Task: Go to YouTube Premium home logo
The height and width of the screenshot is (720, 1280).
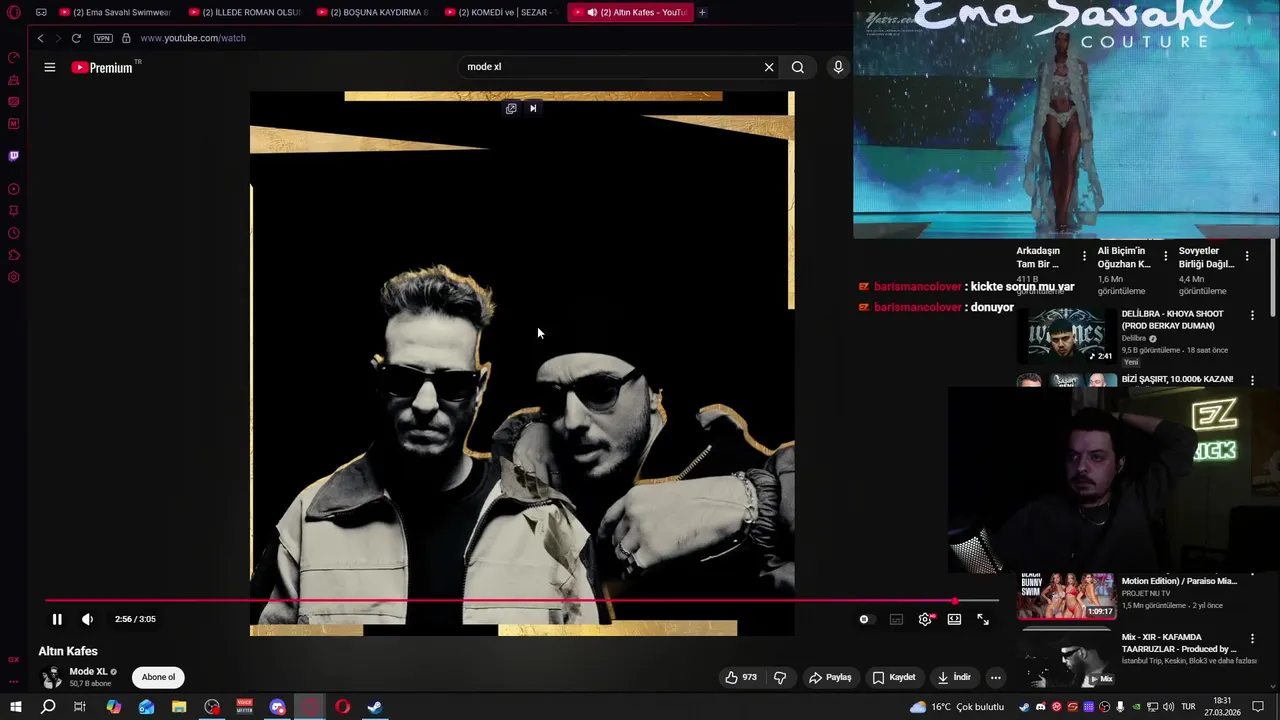Action: pyautogui.click(x=102, y=67)
